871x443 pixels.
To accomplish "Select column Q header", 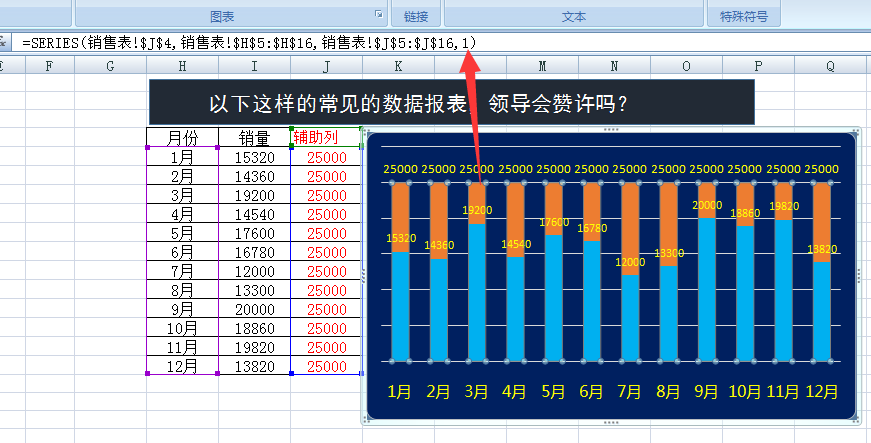I will click(830, 66).
